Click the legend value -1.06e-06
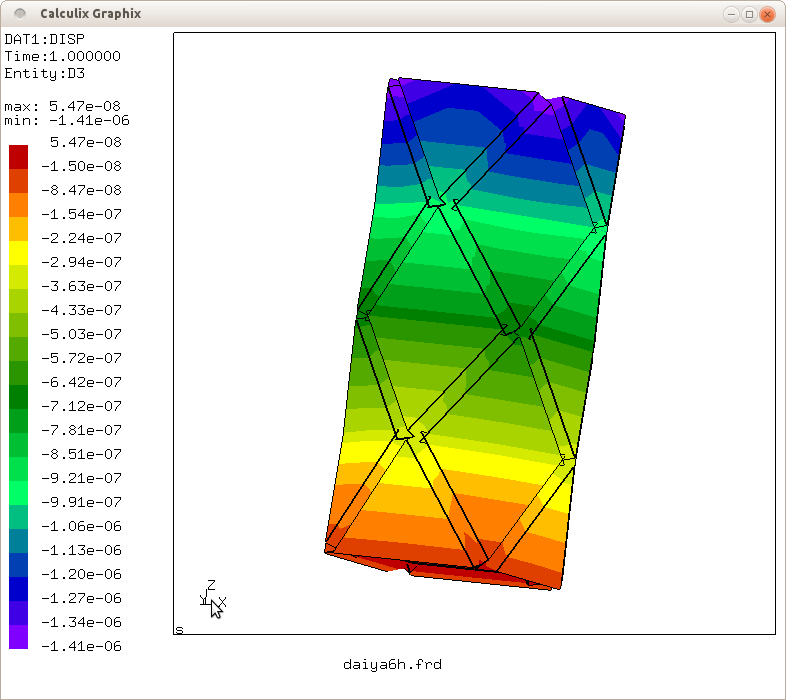Screen dimensions: 786x700 (82, 526)
